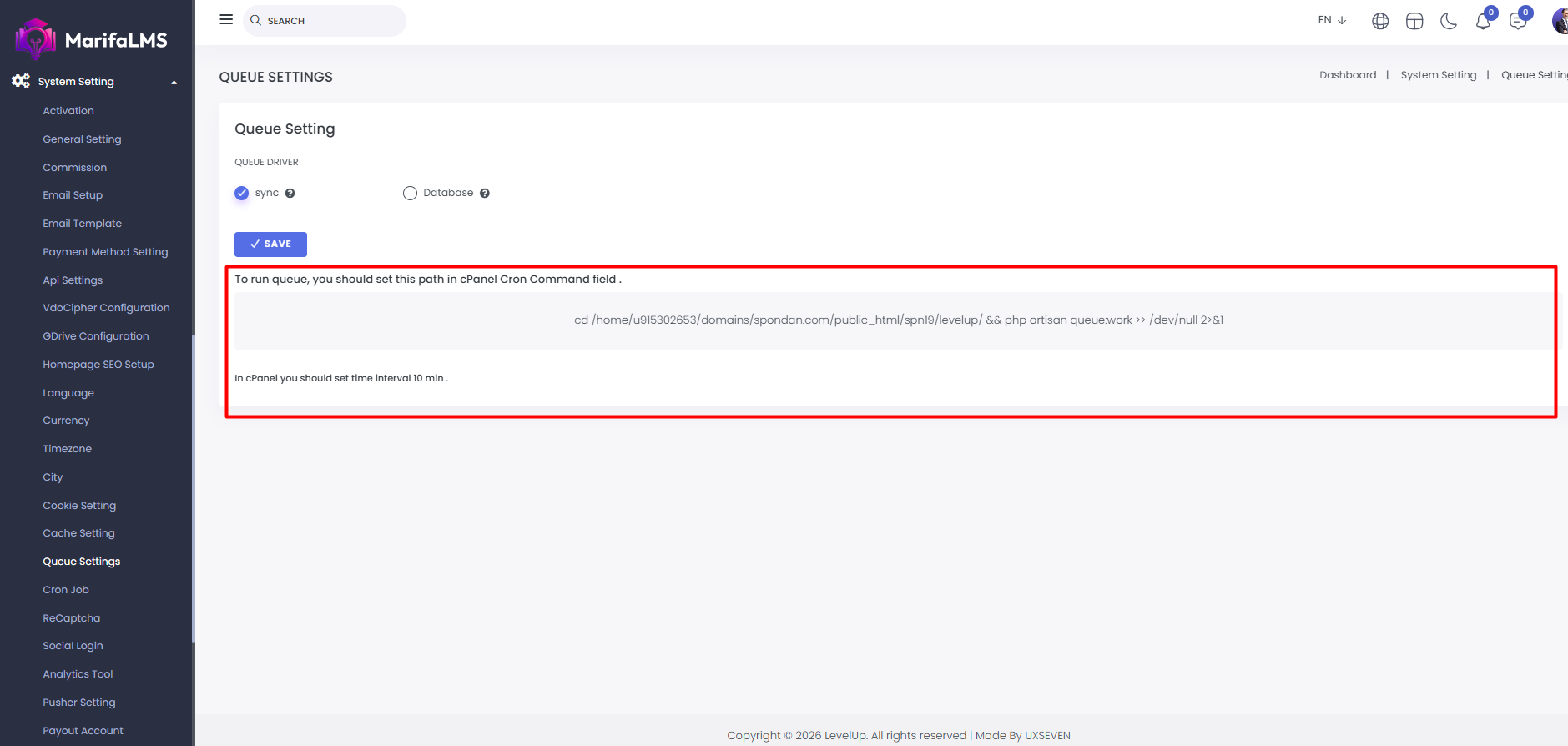Select the sync queue driver
This screenshot has width=1568, height=746.
pyautogui.click(x=242, y=194)
